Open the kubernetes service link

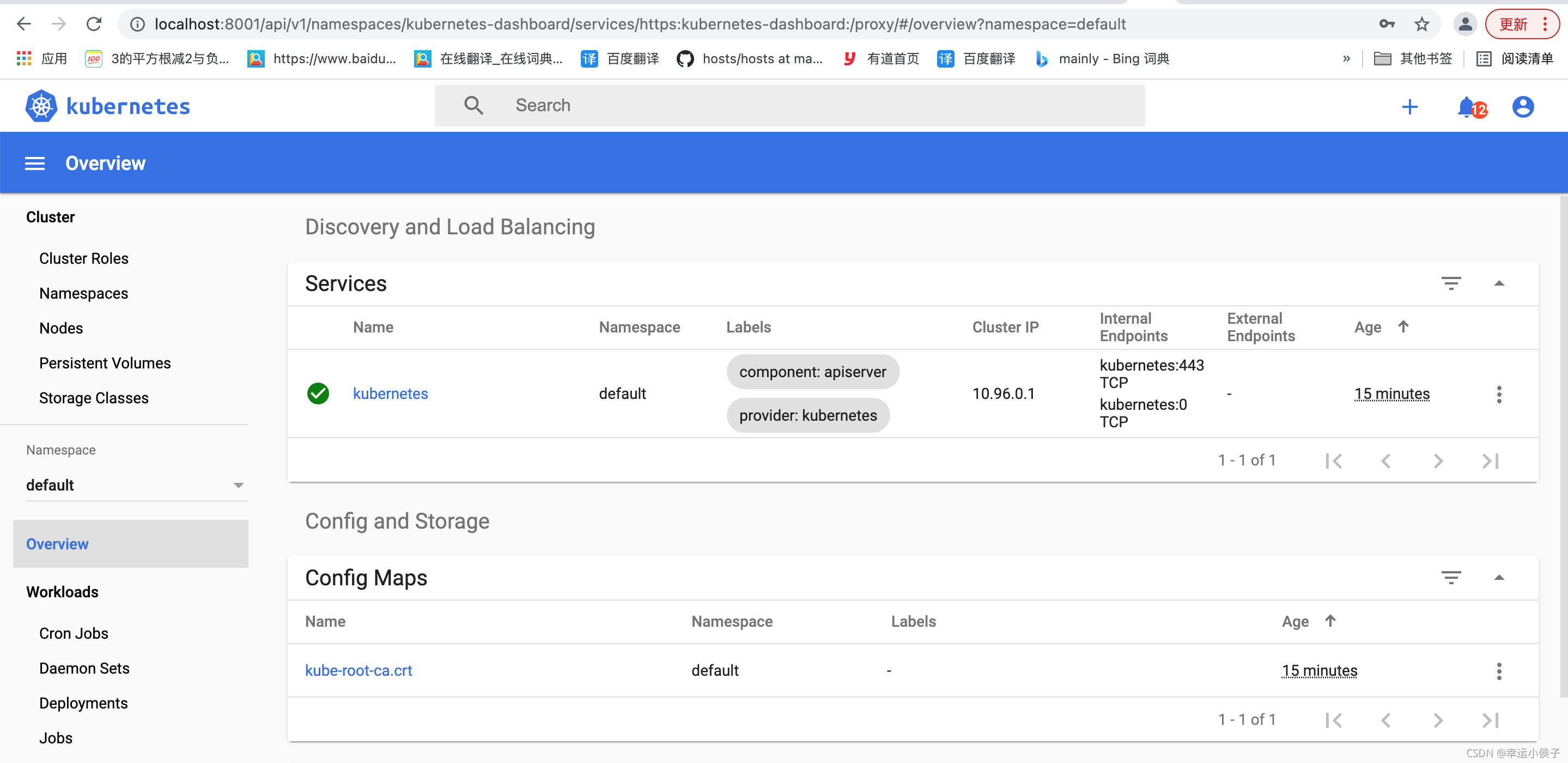(x=390, y=393)
